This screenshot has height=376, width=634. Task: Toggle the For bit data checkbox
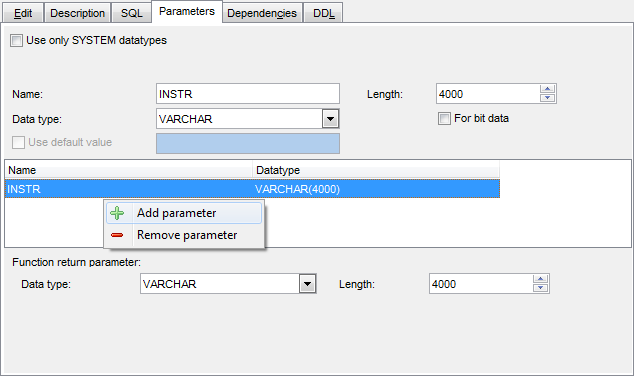point(444,118)
